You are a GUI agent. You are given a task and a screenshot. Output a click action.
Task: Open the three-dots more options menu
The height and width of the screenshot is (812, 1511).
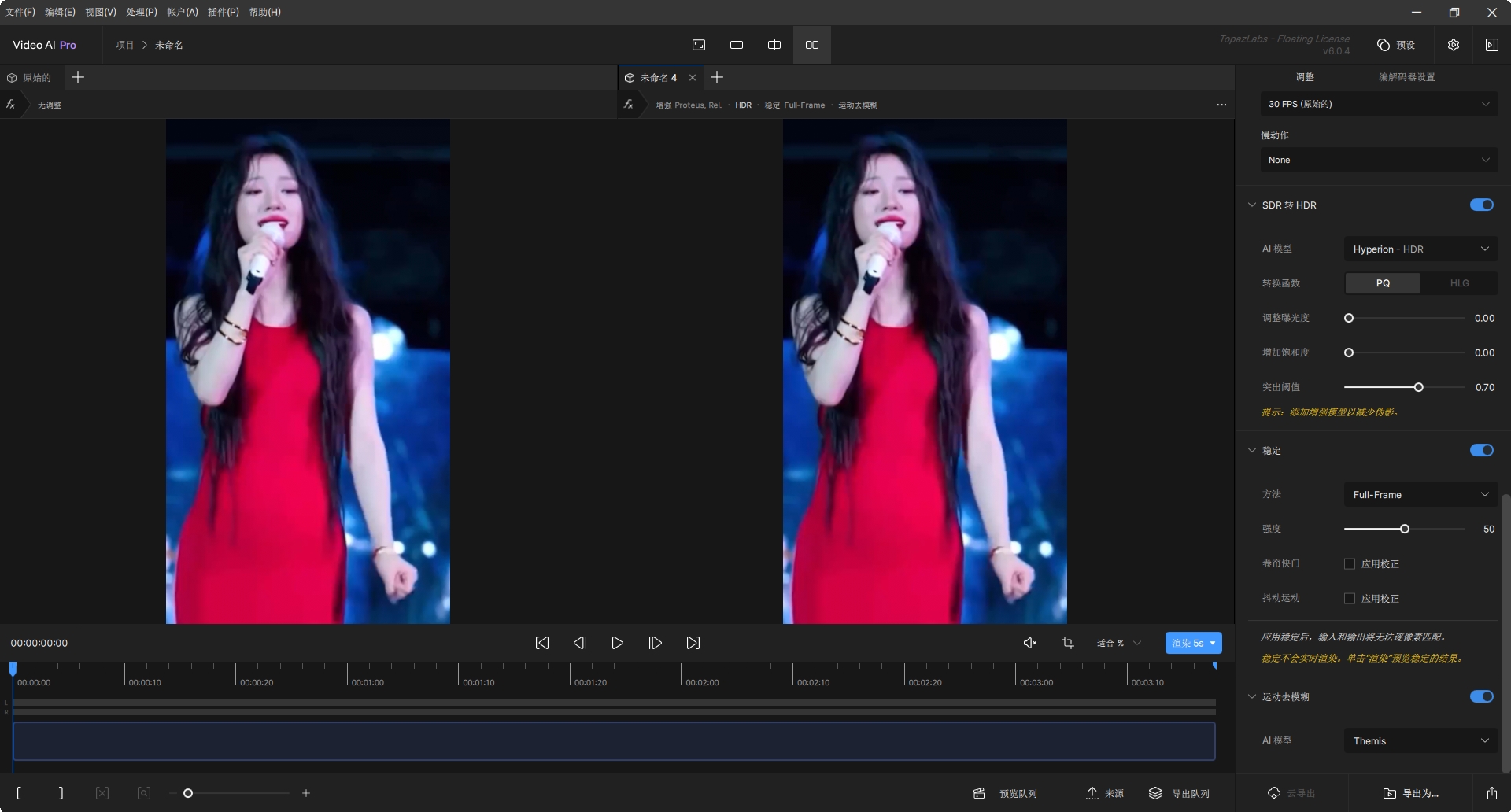(1221, 105)
